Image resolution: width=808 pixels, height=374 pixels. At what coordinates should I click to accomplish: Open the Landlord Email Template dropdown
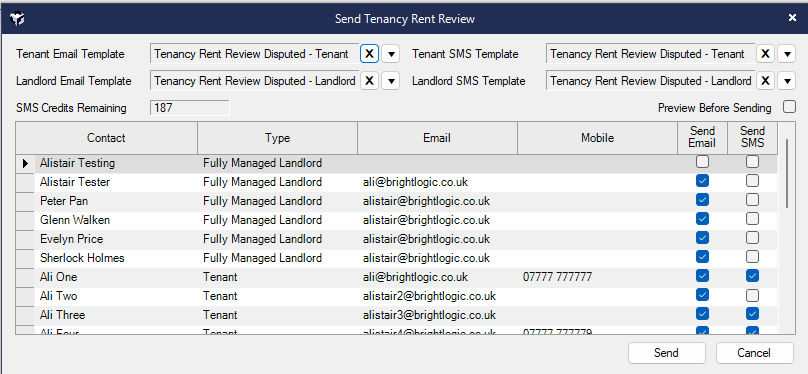[391, 81]
